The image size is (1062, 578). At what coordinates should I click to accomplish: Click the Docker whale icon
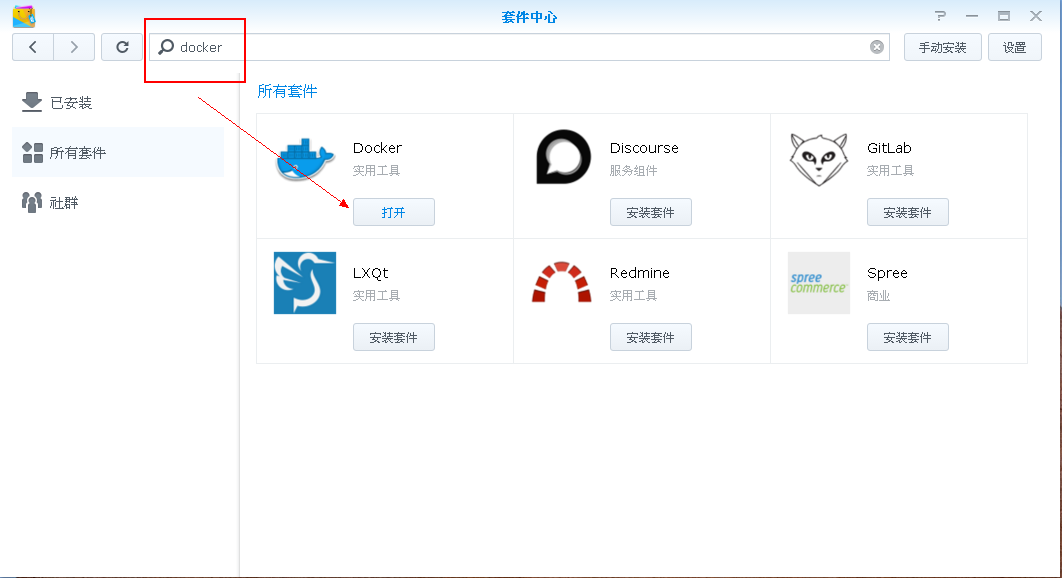(x=305, y=160)
